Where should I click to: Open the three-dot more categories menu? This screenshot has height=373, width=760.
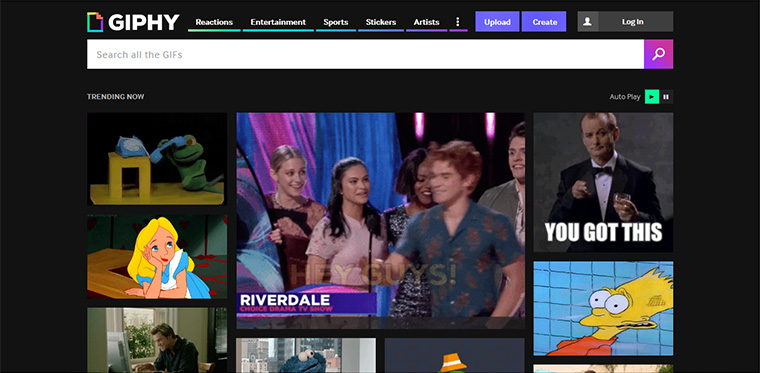tap(458, 22)
